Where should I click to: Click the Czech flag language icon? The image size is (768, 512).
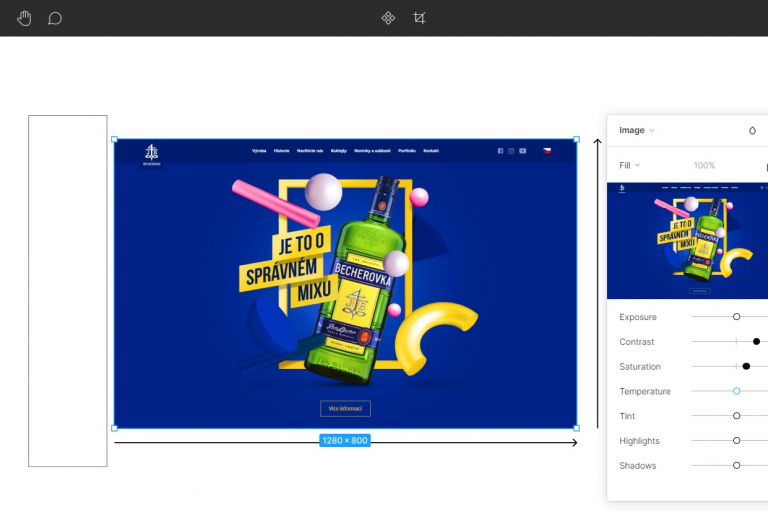coord(547,151)
